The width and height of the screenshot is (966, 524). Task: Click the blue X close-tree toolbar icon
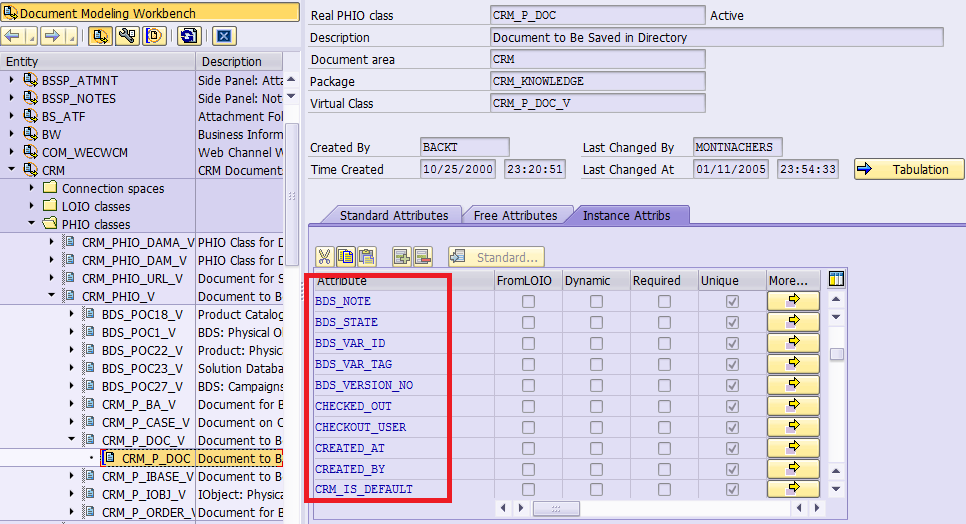tap(224, 36)
